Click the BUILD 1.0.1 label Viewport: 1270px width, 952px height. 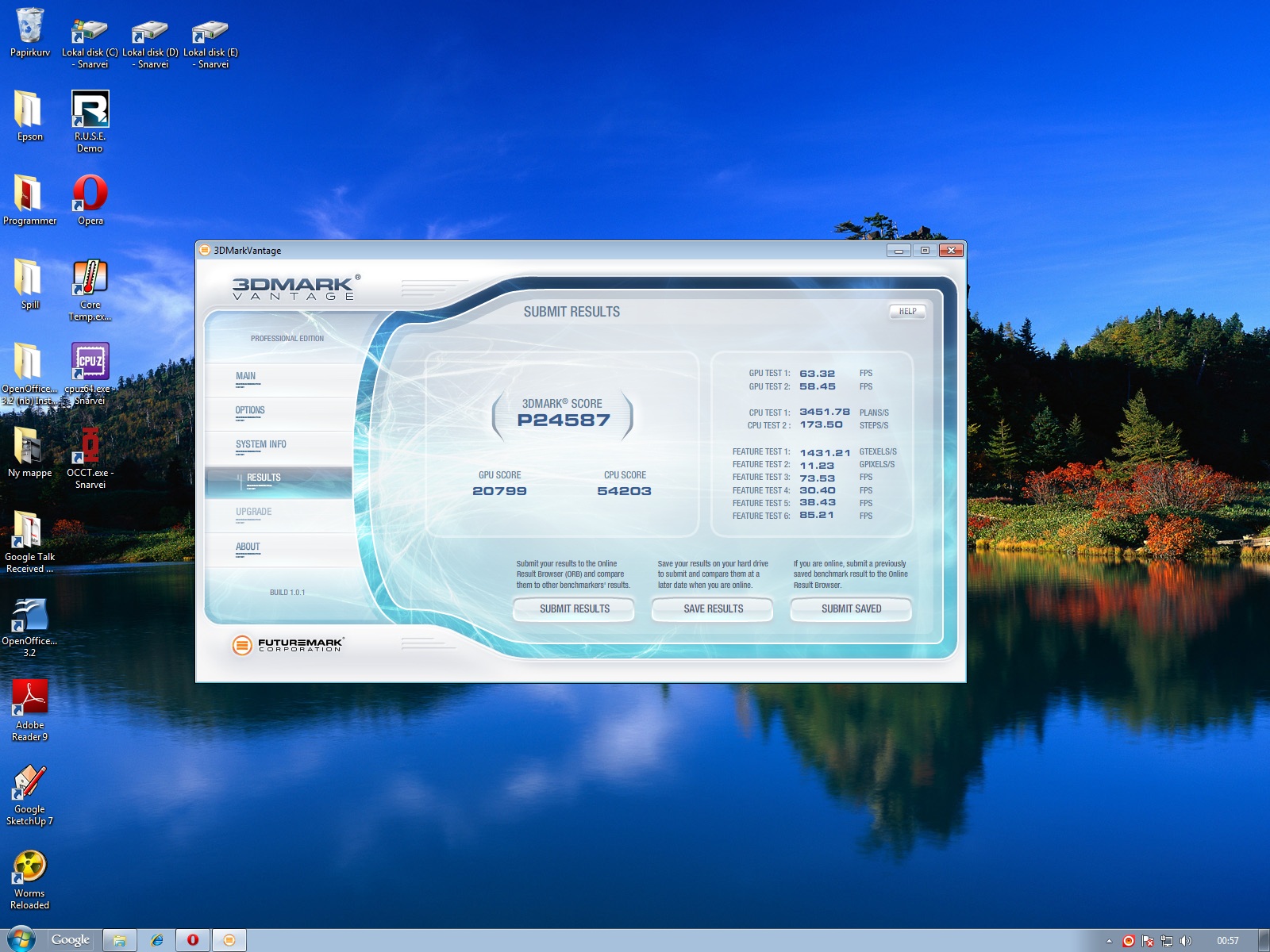287,593
